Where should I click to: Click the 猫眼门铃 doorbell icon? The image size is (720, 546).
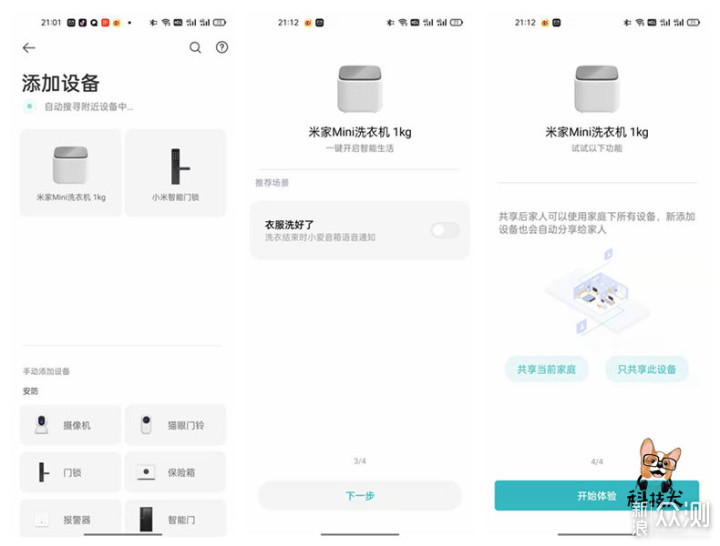coord(146,424)
